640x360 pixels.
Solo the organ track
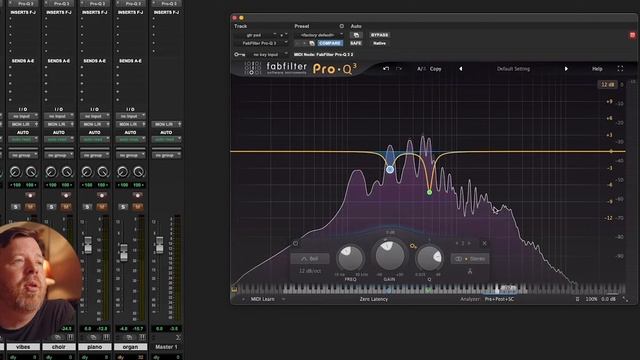click(x=123, y=207)
